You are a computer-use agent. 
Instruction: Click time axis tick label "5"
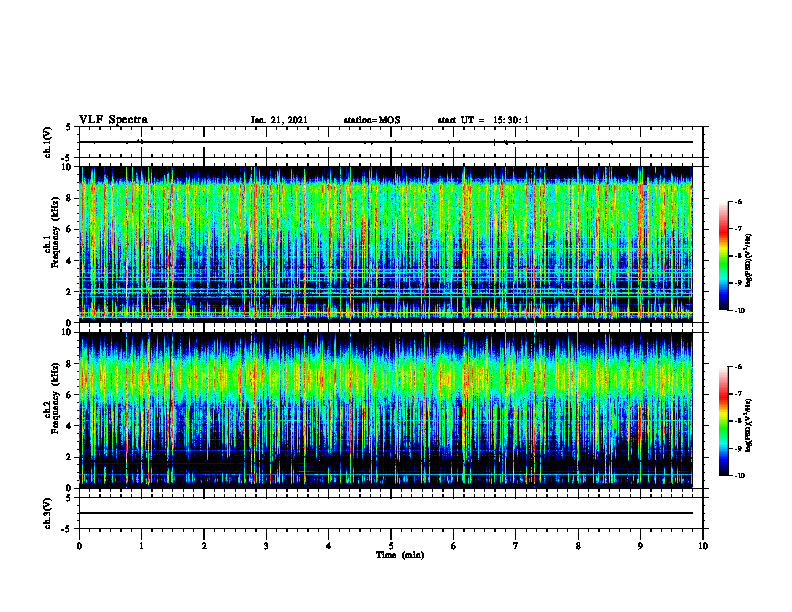point(391,546)
